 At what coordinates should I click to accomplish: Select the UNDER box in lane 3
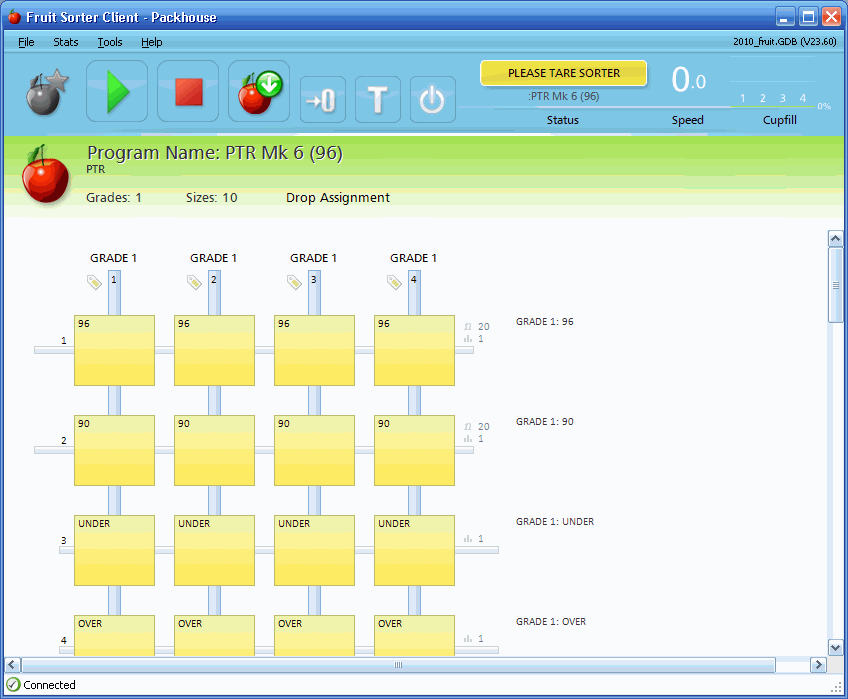pyautogui.click(x=315, y=550)
